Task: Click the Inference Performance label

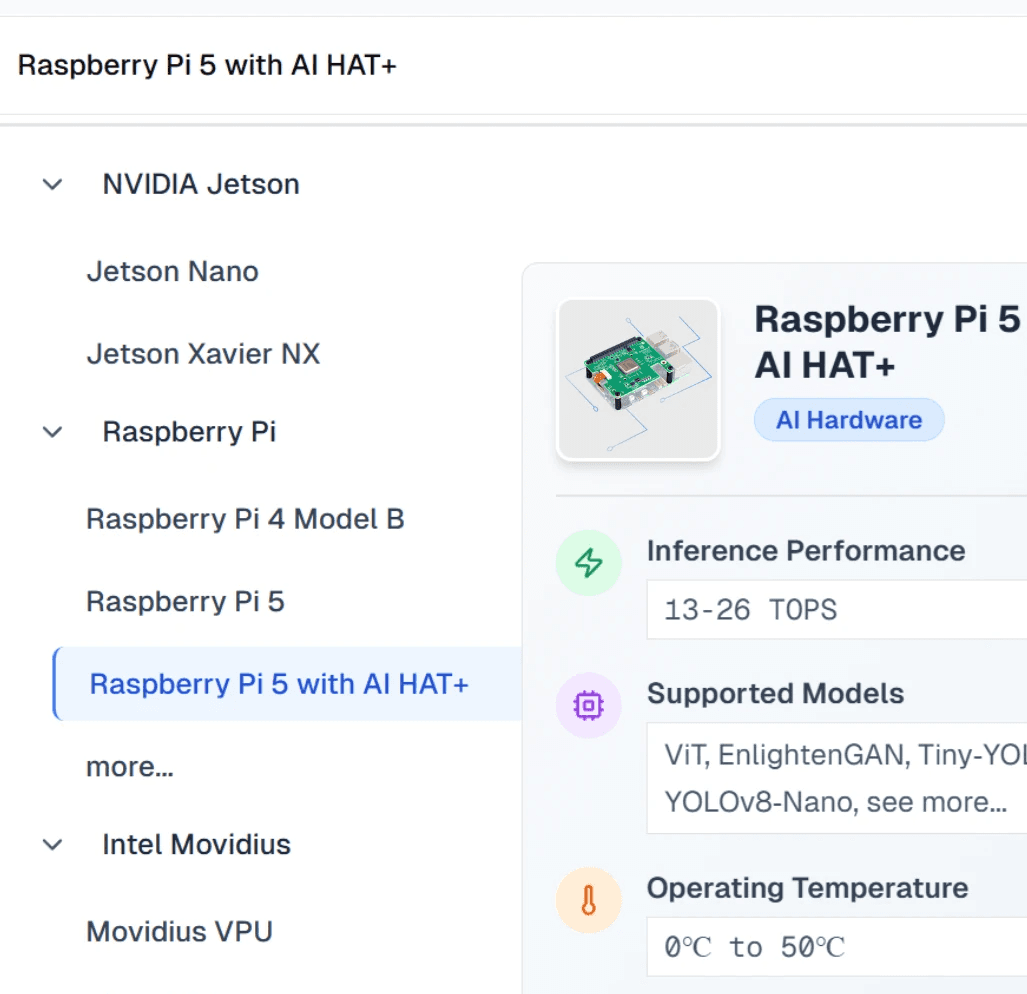Action: point(806,551)
